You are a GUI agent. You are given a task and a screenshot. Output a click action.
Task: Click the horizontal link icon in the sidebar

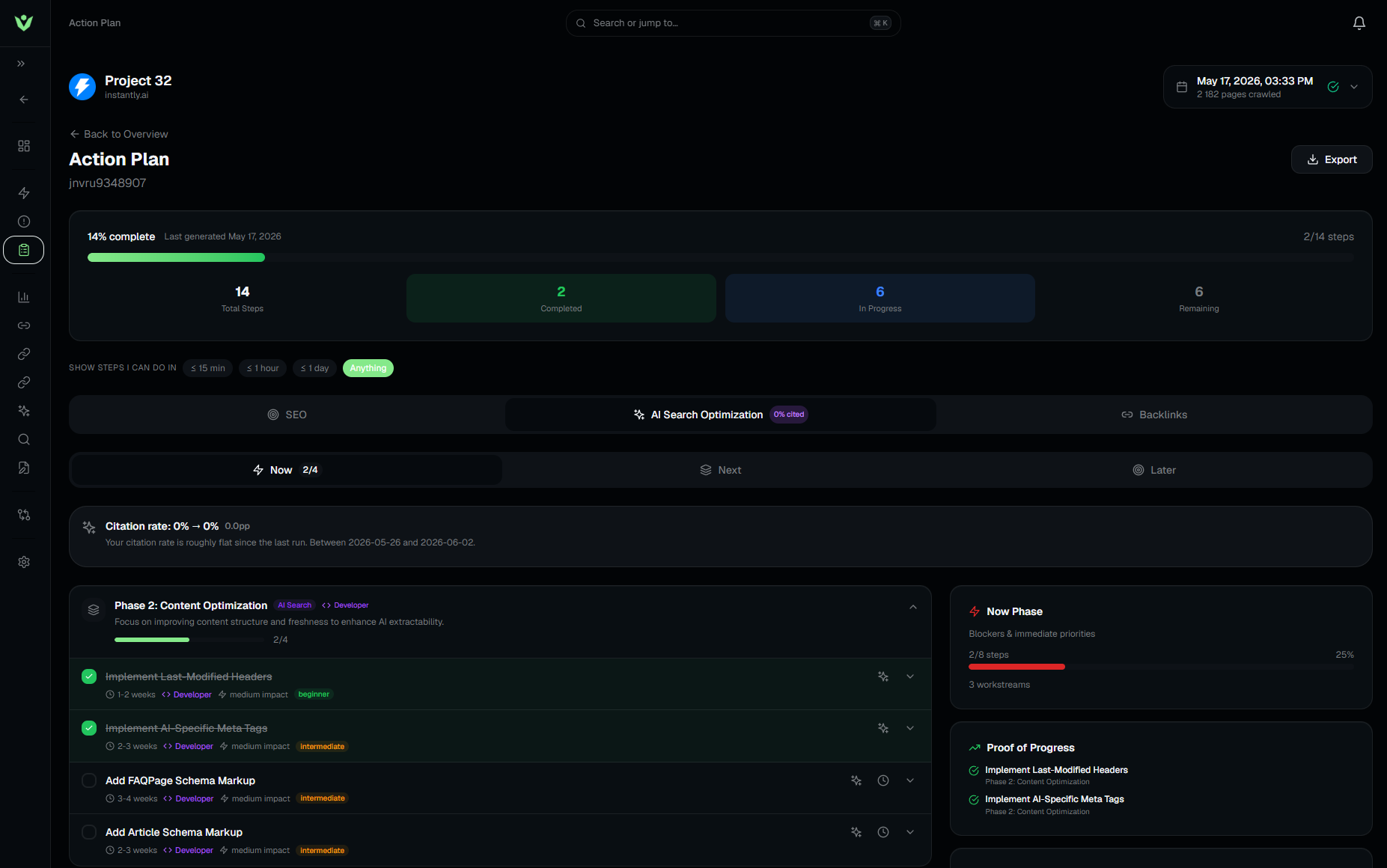pos(24,325)
